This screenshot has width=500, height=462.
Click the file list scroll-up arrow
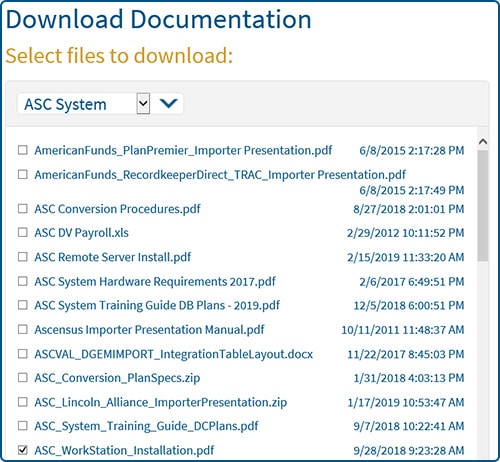tap(483, 142)
